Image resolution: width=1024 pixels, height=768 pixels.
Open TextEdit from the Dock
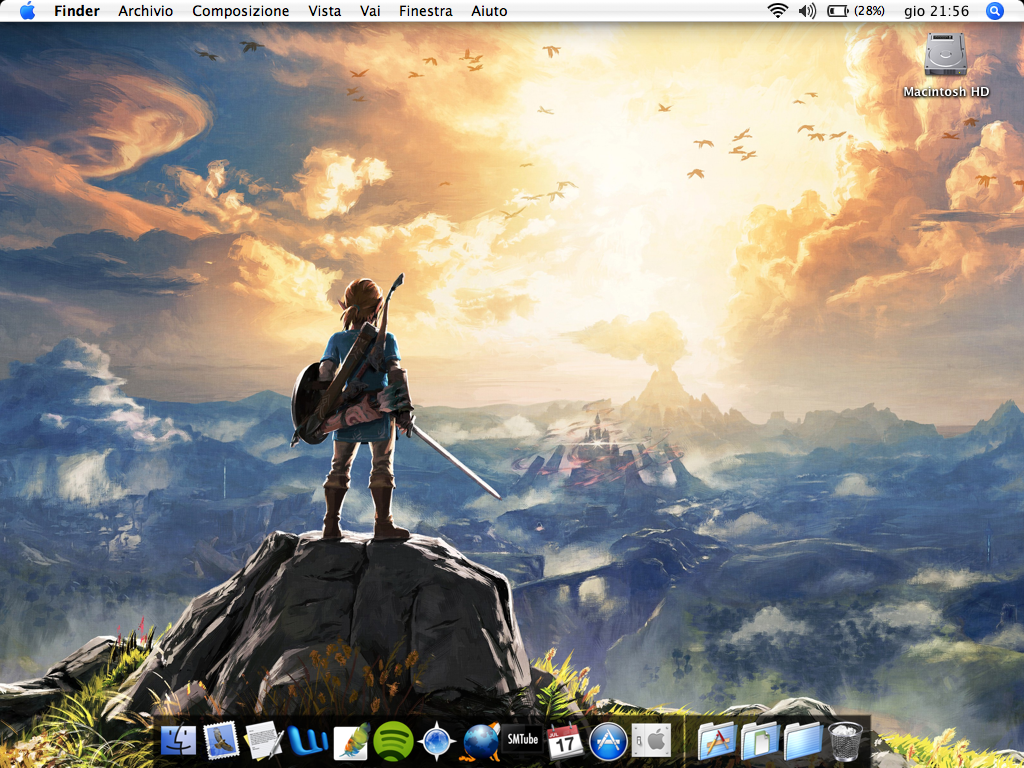(x=264, y=741)
